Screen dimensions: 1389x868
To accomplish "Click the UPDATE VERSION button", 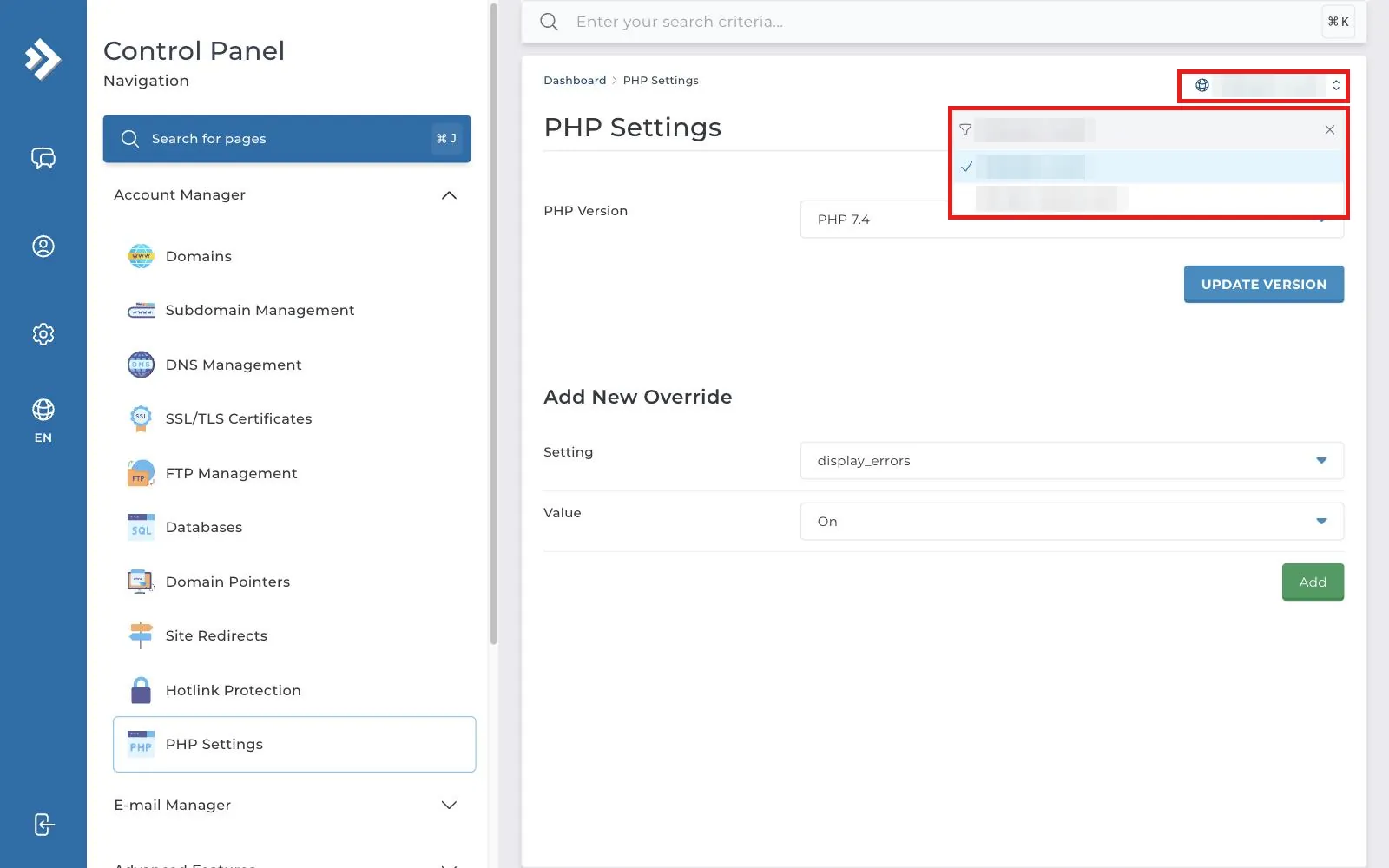I will (x=1263, y=284).
